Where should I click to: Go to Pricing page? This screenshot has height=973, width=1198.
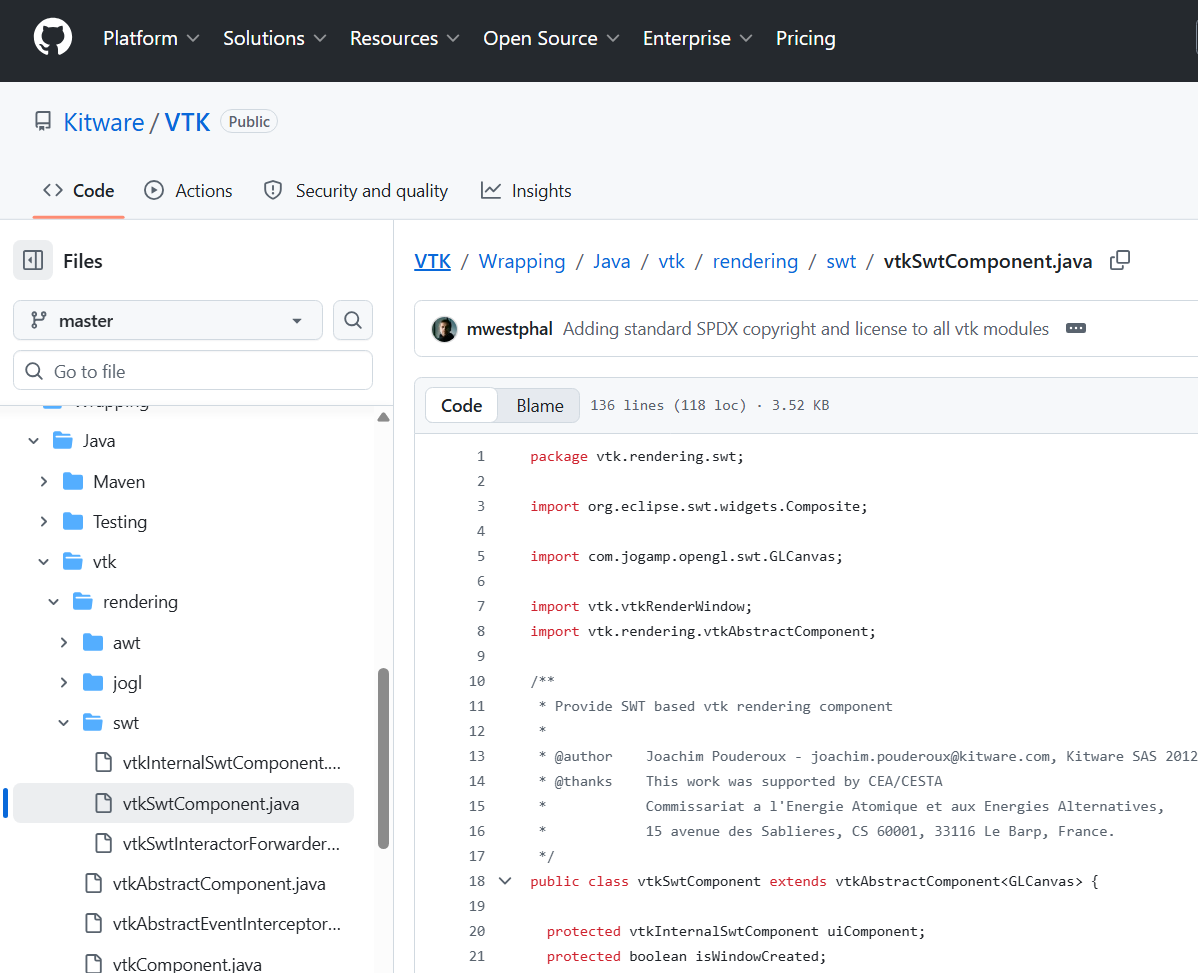pos(805,38)
